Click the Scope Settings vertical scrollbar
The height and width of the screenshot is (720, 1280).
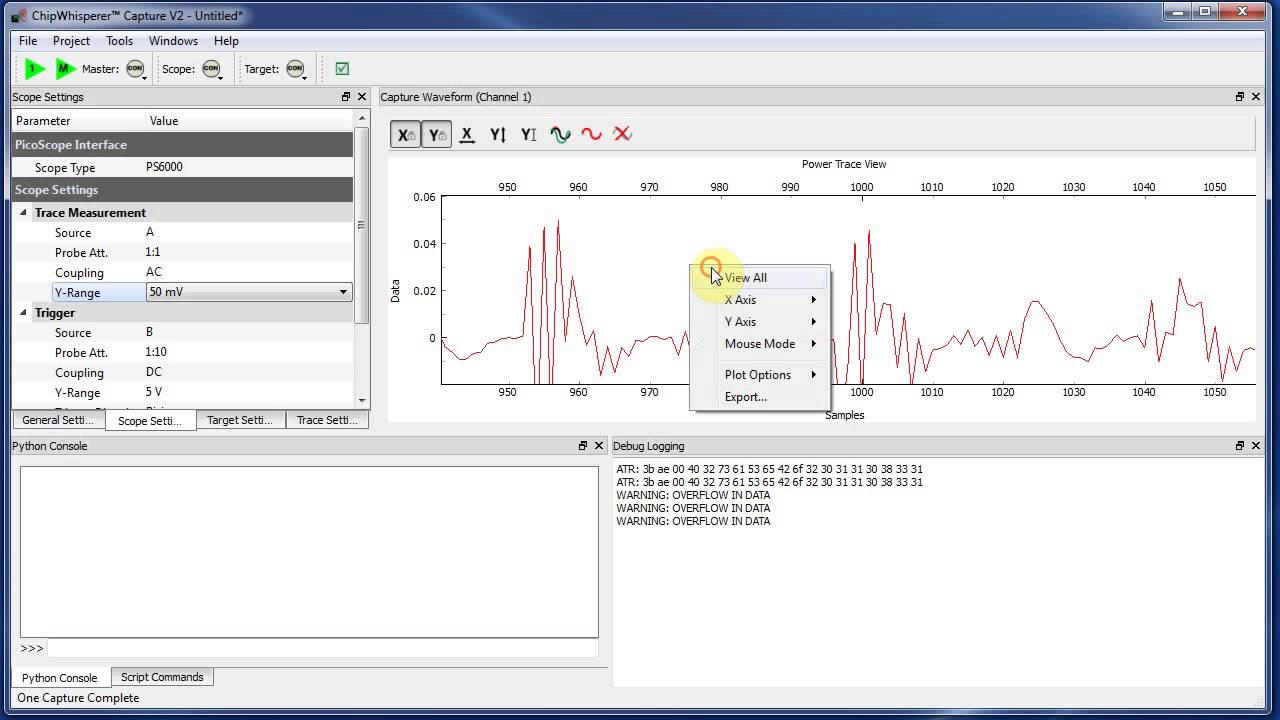362,225
